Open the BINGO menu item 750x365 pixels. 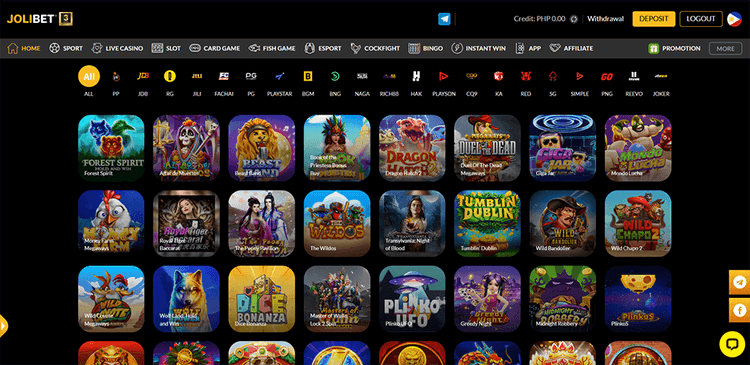coord(425,48)
